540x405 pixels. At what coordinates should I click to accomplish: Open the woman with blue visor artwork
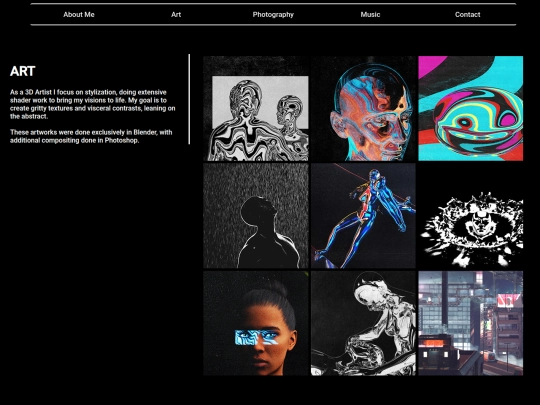(x=256, y=323)
